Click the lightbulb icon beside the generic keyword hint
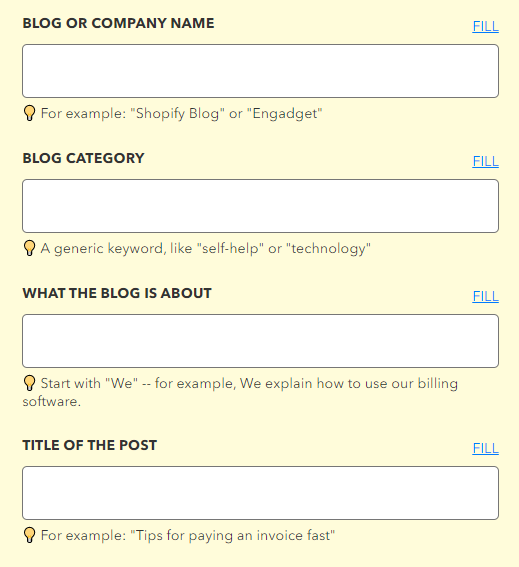 point(29,248)
